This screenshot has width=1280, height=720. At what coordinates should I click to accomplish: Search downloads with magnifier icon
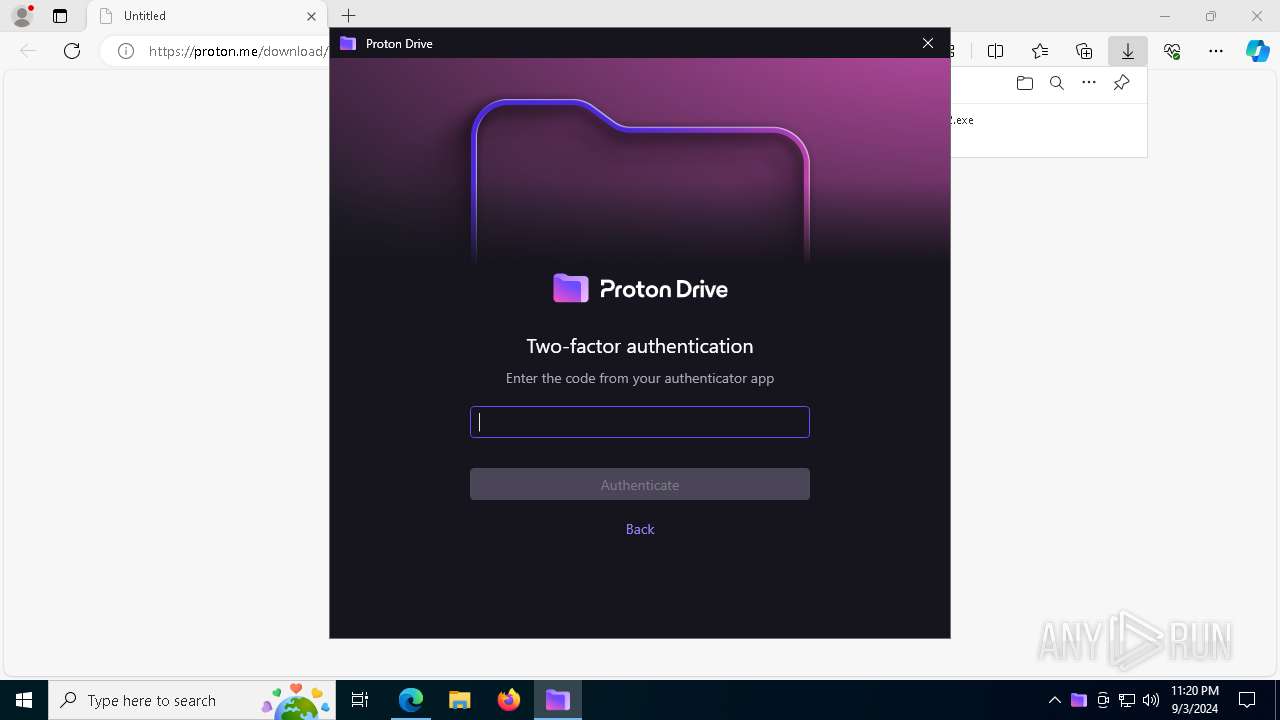pyautogui.click(x=1057, y=83)
